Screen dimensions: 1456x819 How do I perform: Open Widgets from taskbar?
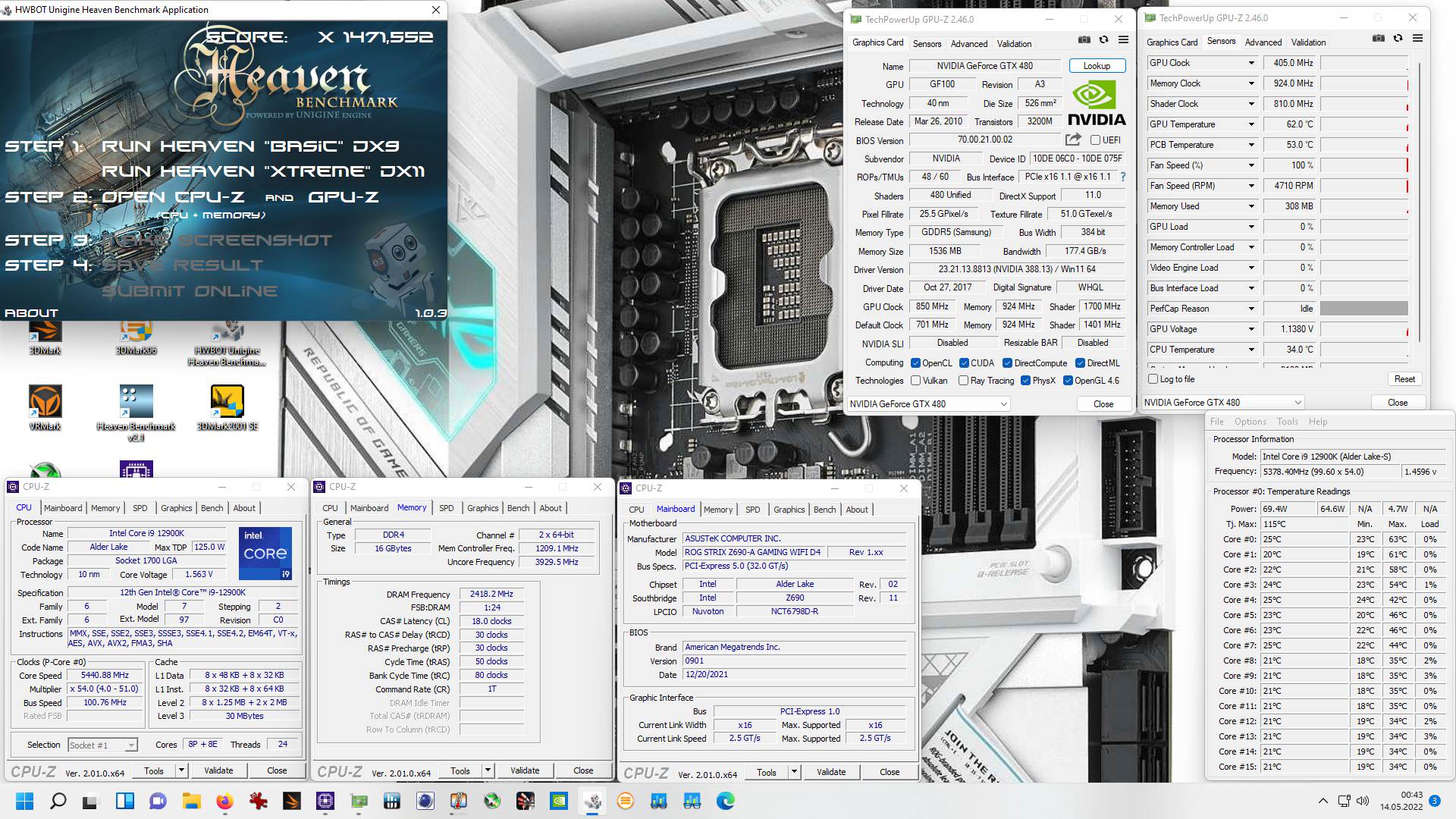pos(124,801)
